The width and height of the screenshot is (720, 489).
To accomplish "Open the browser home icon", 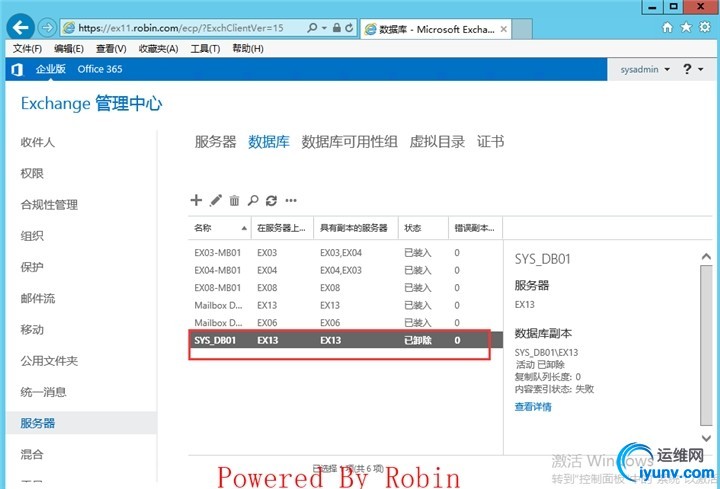I will (668, 28).
